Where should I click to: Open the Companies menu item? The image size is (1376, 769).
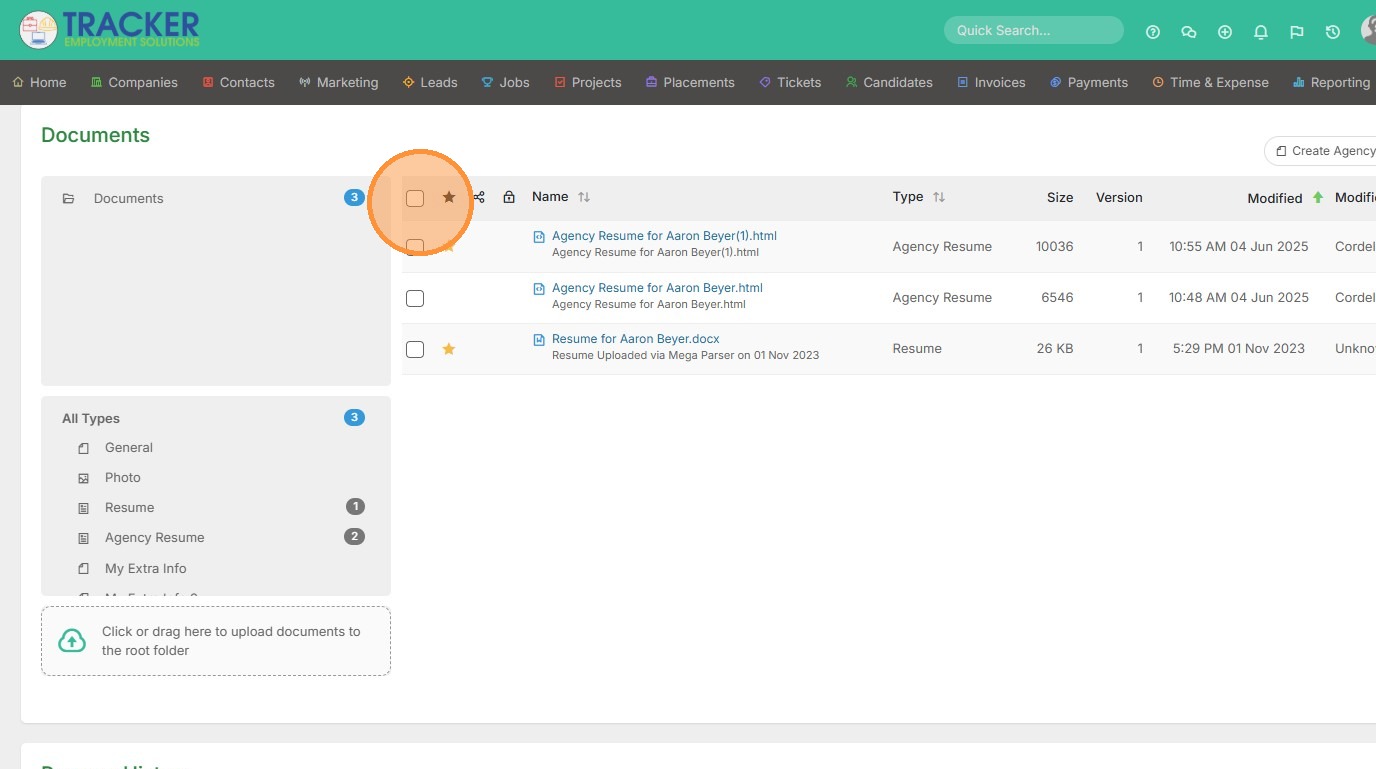click(134, 82)
